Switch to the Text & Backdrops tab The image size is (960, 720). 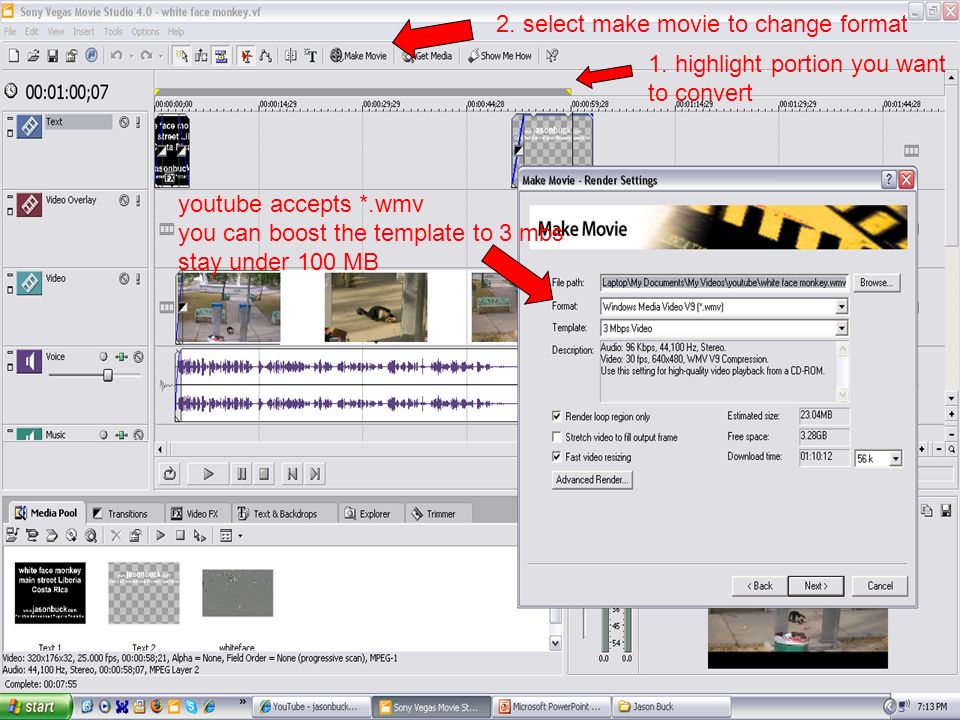pyautogui.click(x=283, y=514)
